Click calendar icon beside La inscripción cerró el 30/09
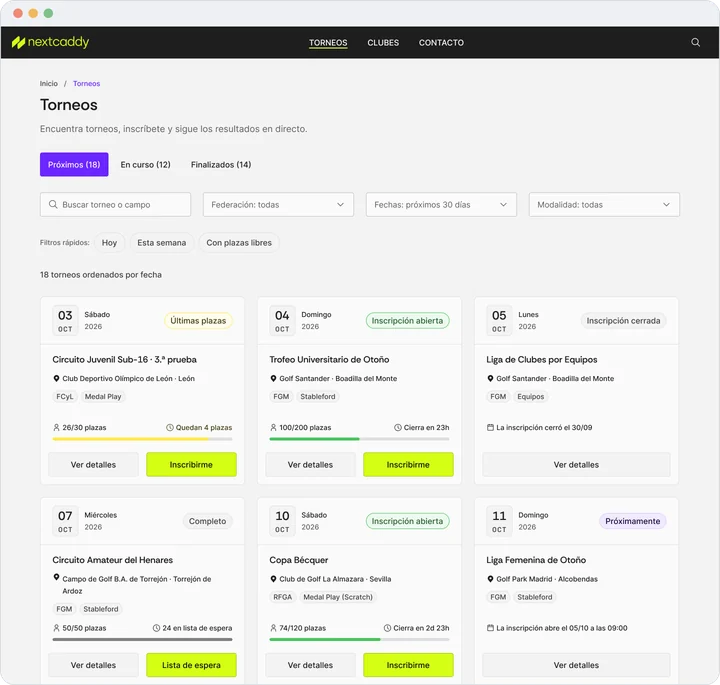 pos(490,427)
